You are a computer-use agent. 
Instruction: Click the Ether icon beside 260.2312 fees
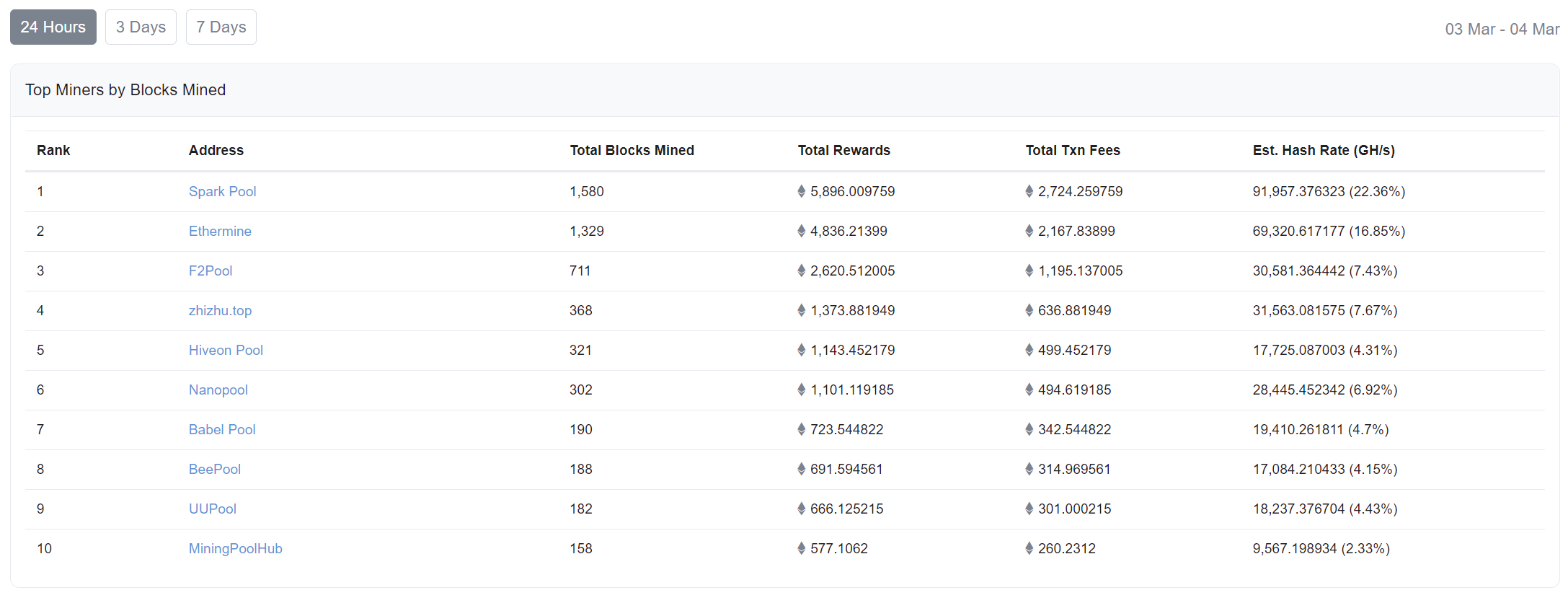[1029, 548]
